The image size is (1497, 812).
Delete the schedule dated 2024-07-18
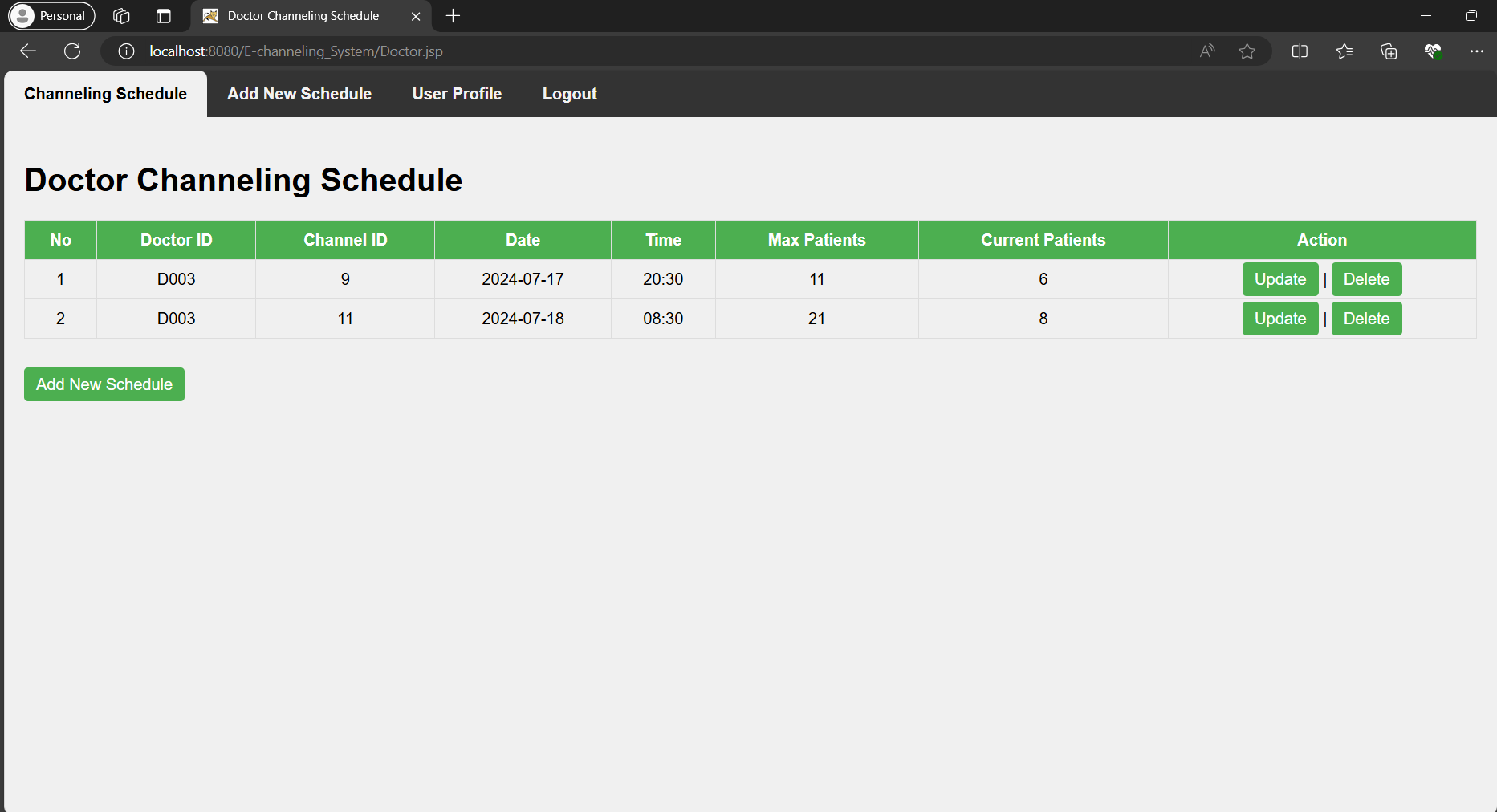pos(1366,319)
